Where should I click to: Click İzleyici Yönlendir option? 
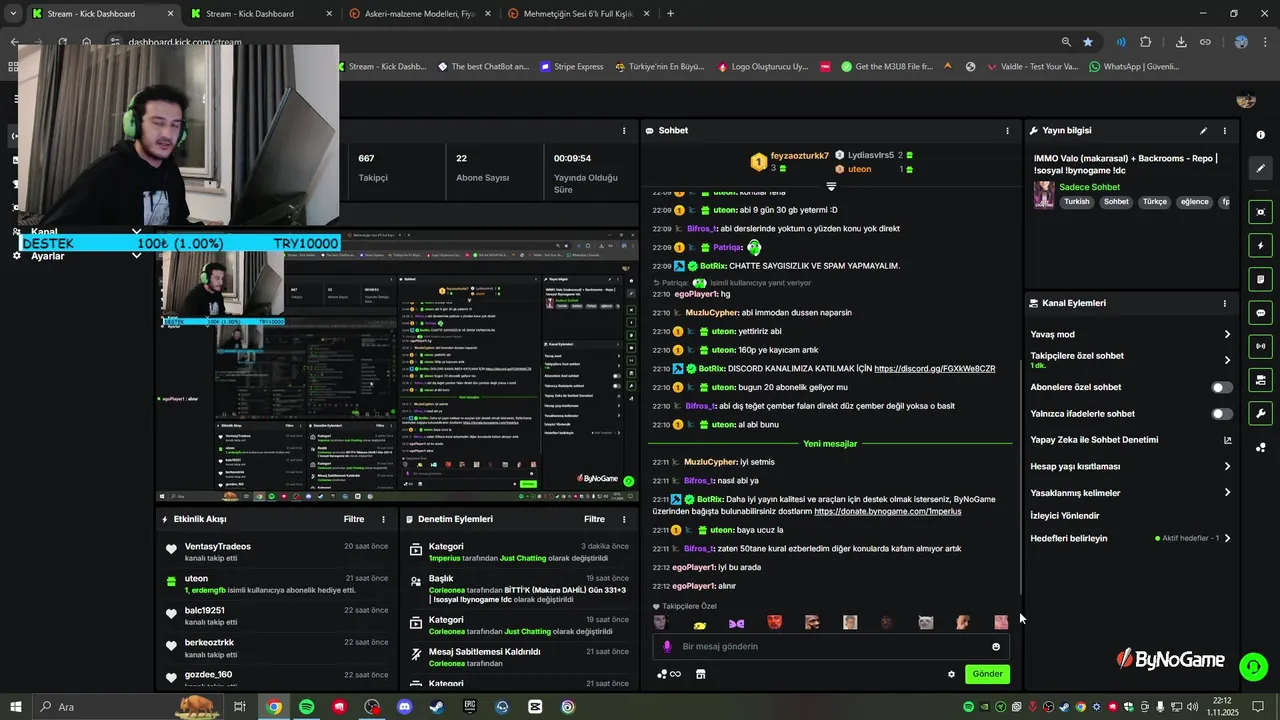pos(1065,516)
